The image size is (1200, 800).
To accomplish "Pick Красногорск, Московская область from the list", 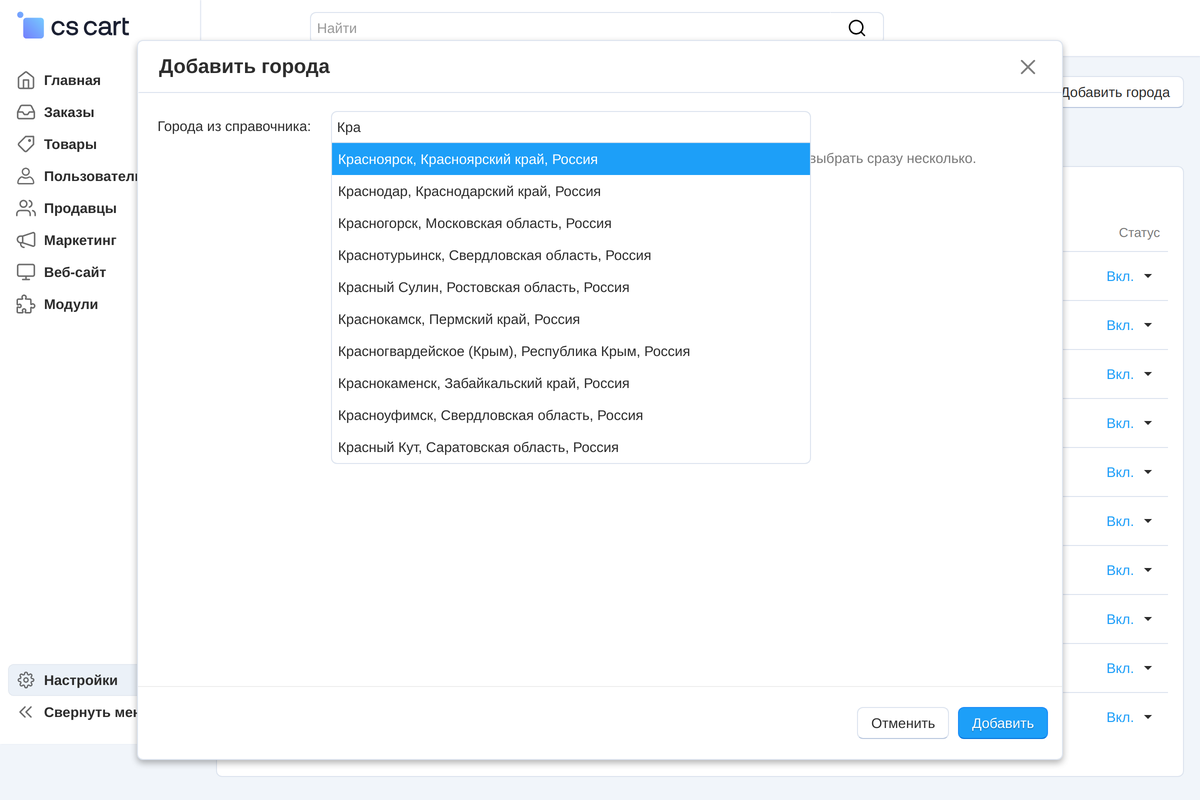I will [x=571, y=223].
